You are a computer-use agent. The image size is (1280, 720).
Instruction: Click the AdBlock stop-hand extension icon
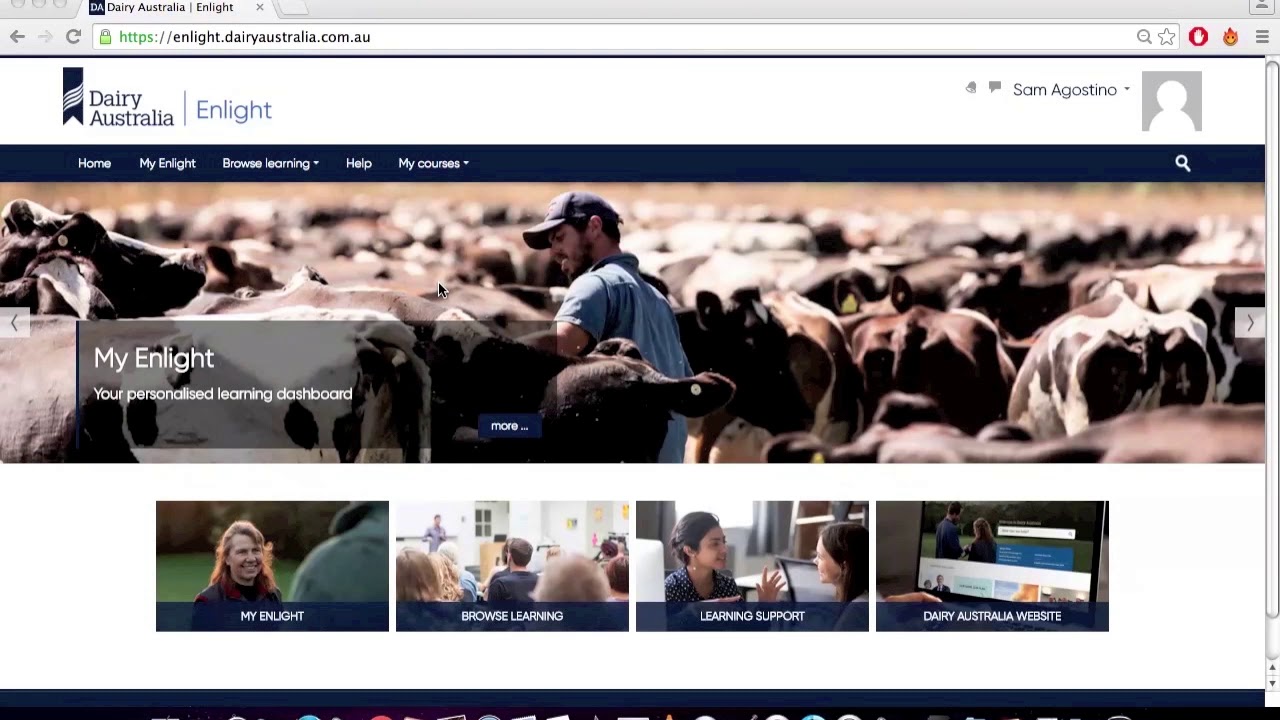coord(1198,37)
